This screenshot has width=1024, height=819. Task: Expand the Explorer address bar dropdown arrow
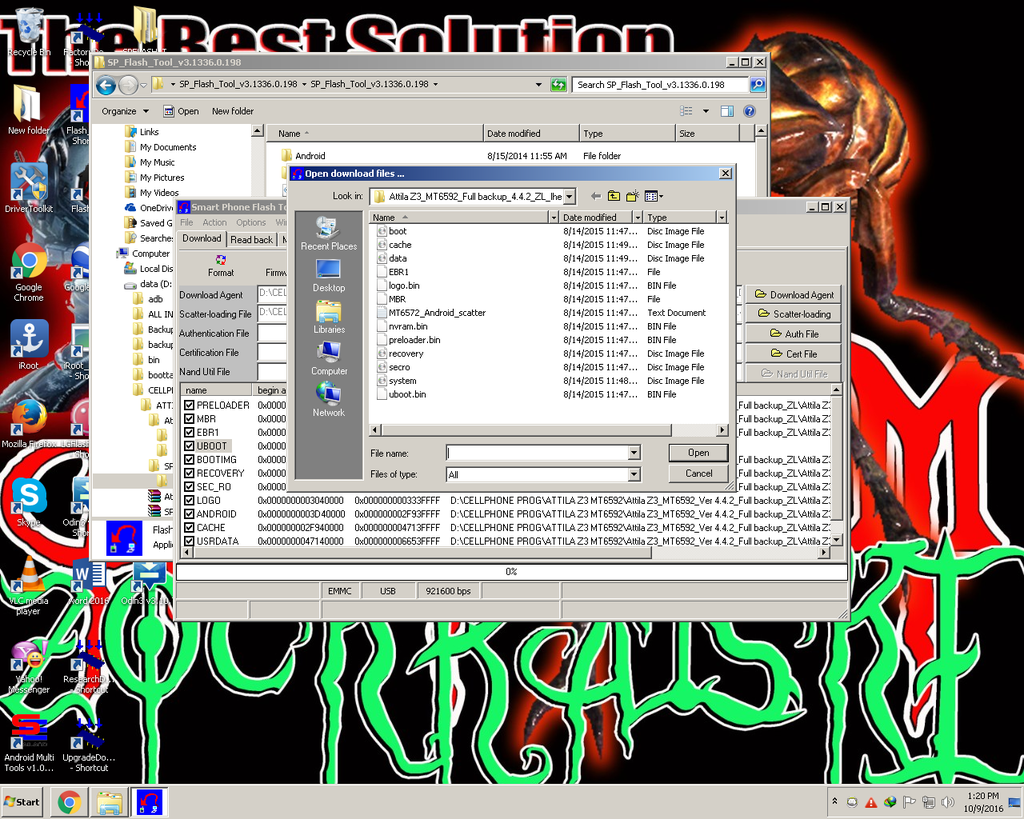click(537, 84)
